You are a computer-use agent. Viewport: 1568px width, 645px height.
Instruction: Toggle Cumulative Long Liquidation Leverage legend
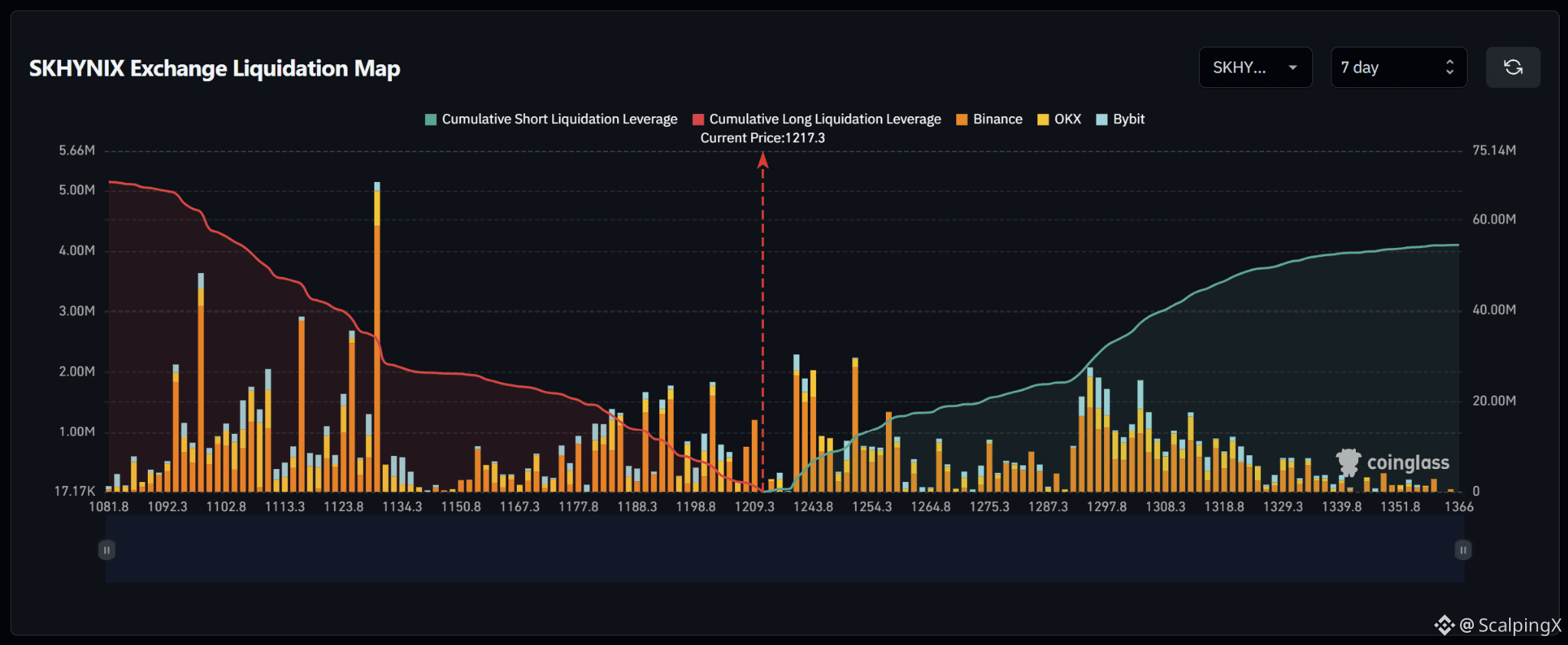point(817,119)
